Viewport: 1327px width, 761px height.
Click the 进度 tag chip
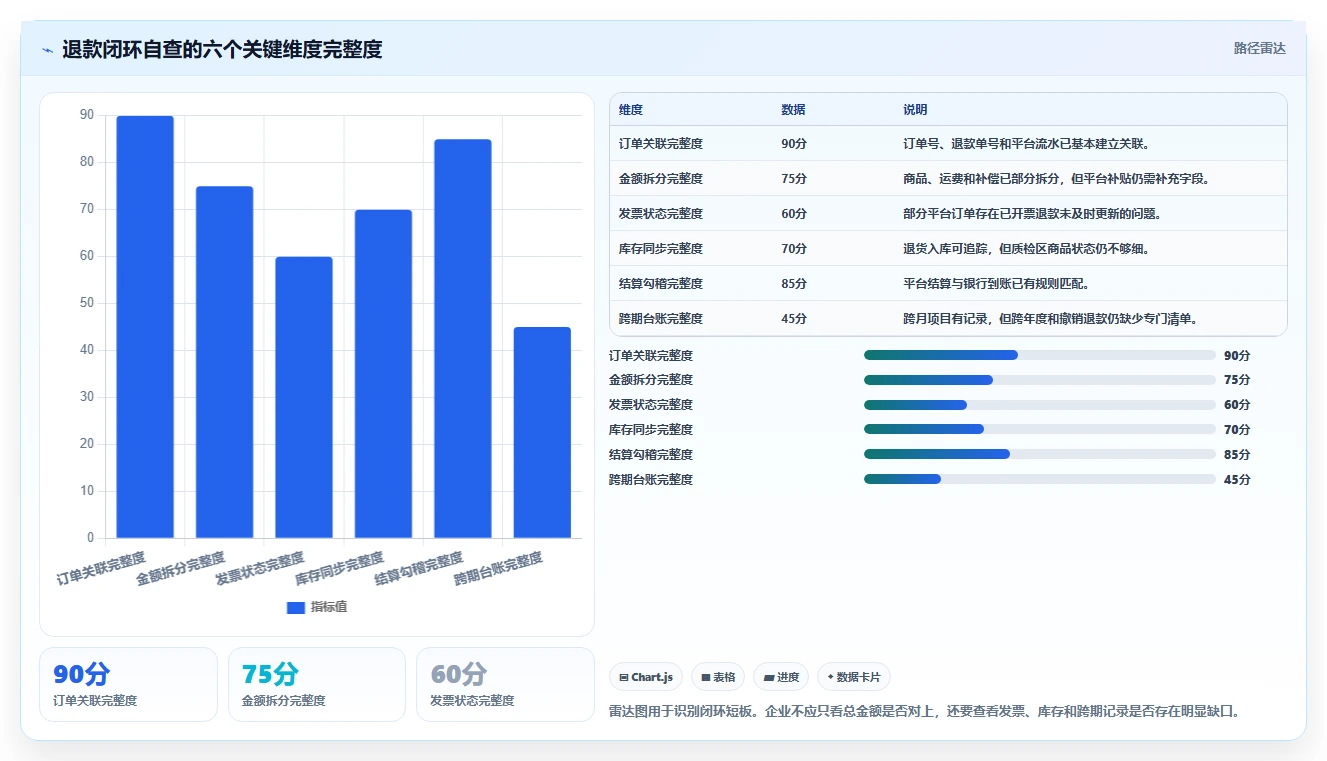tap(781, 677)
